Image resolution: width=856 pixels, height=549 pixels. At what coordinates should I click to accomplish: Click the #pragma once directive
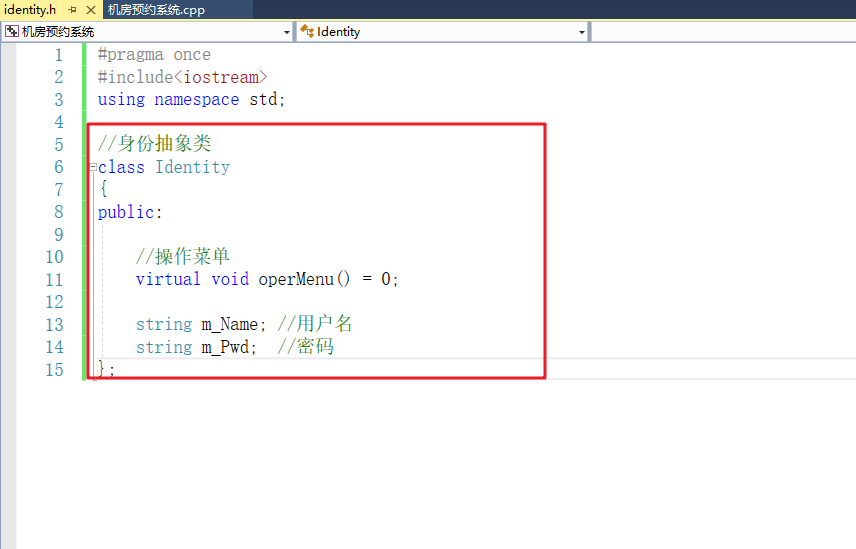154,55
